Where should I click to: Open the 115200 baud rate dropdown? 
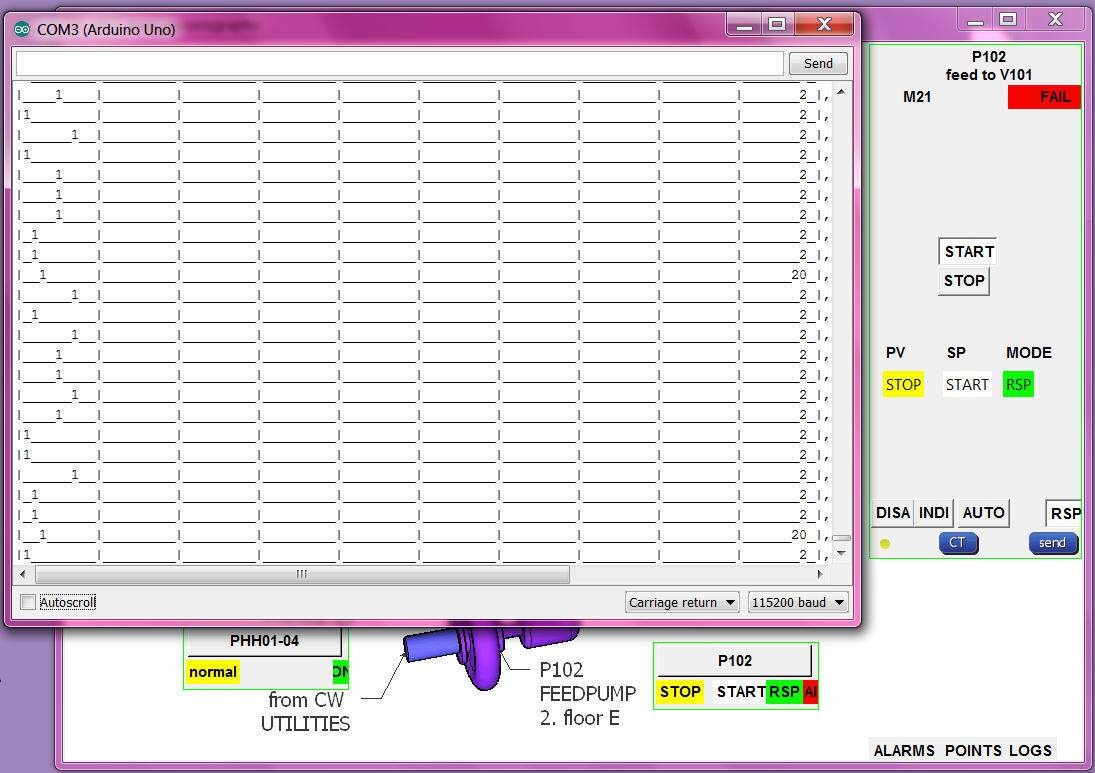coord(798,602)
